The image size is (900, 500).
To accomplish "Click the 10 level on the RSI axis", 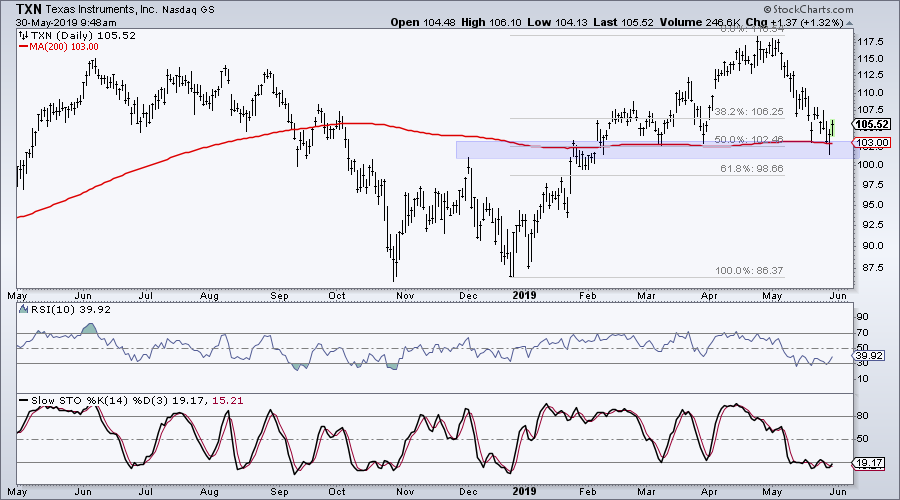I will 862,379.
